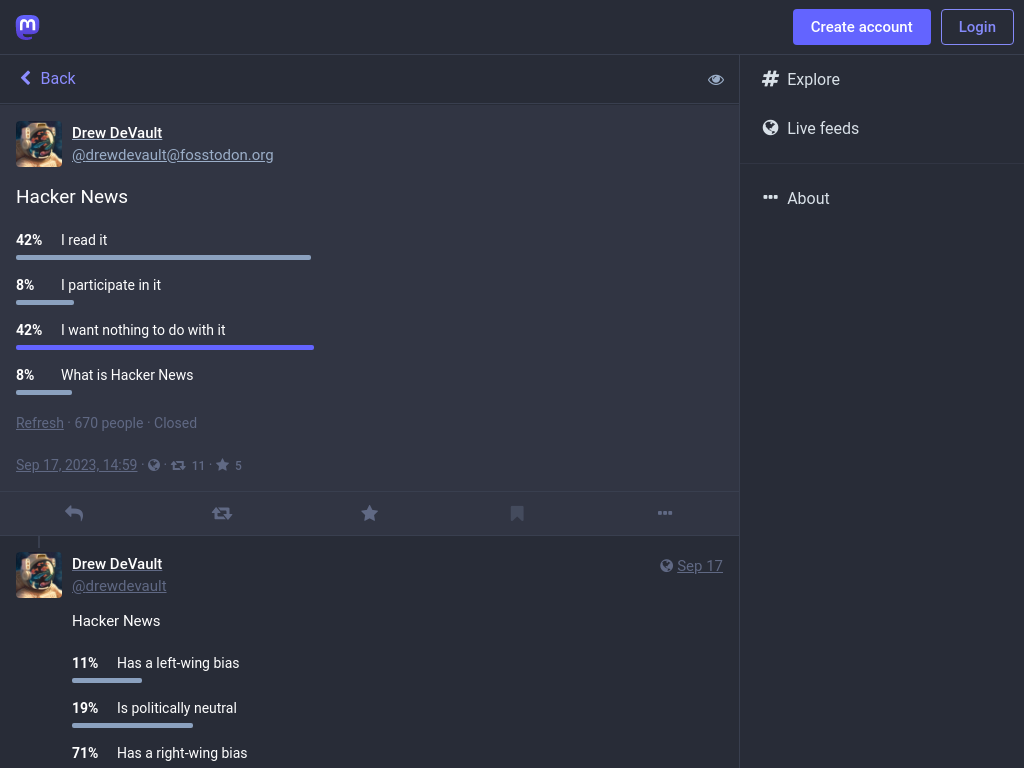Click the public globe icon beside post date
Image resolution: width=1024 pixels, height=768 pixels.
[x=154, y=465]
